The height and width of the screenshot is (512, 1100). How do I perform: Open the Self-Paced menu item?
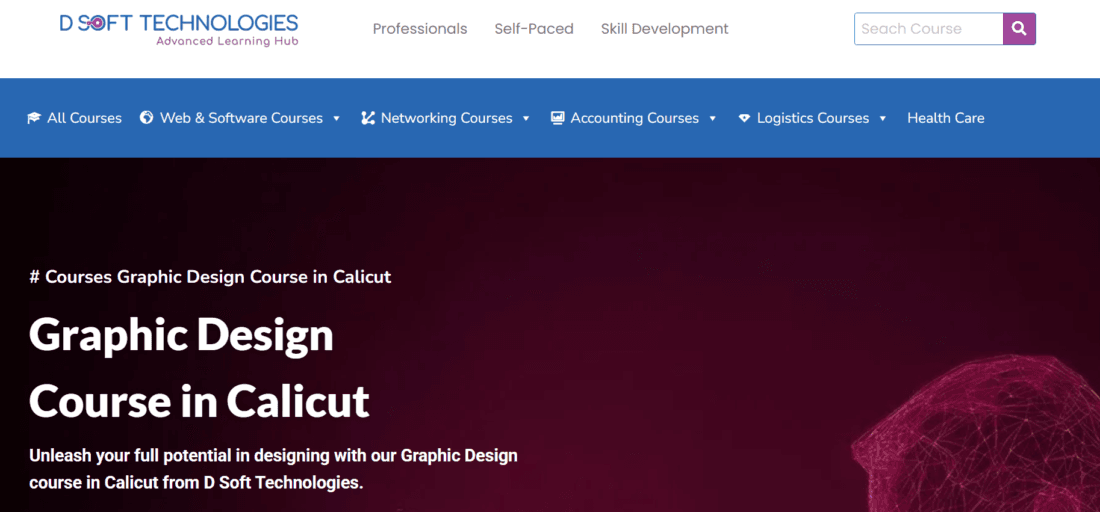click(x=534, y=29)
